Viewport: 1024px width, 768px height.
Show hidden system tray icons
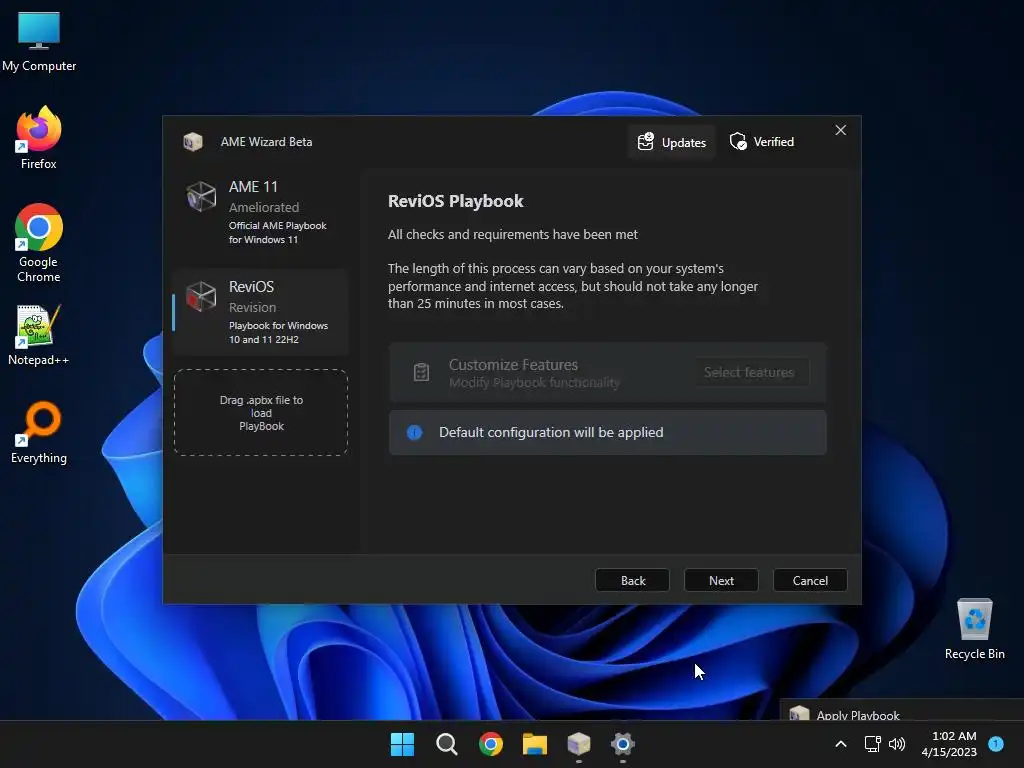coord(841,744)
